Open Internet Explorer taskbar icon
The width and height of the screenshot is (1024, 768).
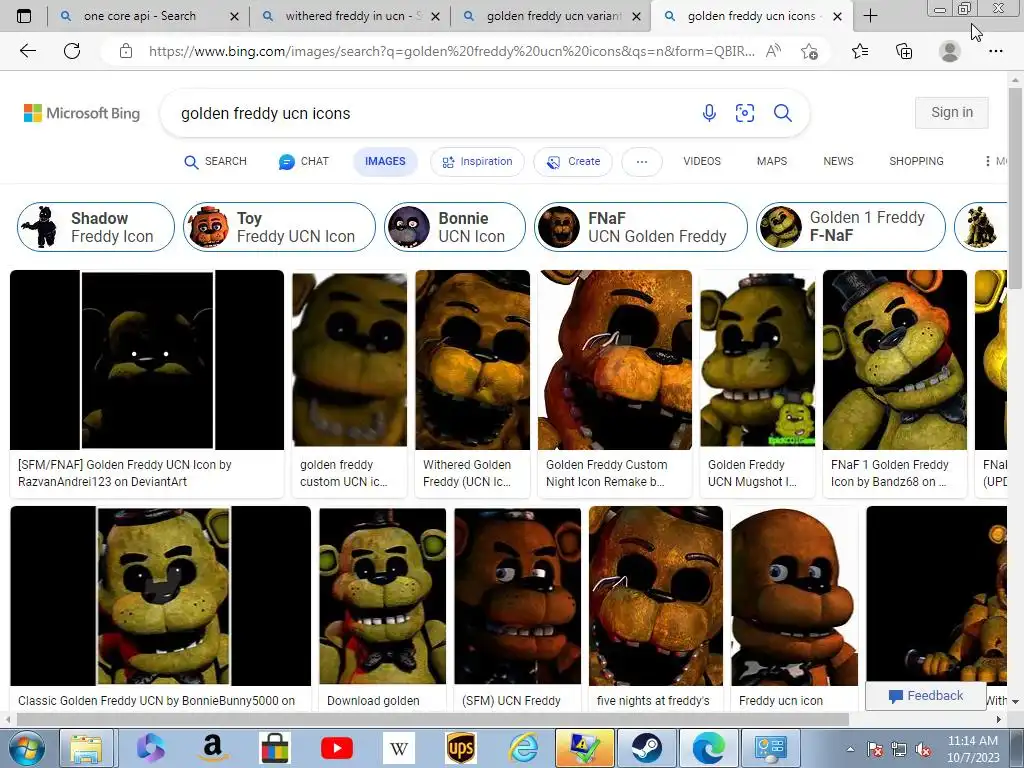tap(523, 748)
